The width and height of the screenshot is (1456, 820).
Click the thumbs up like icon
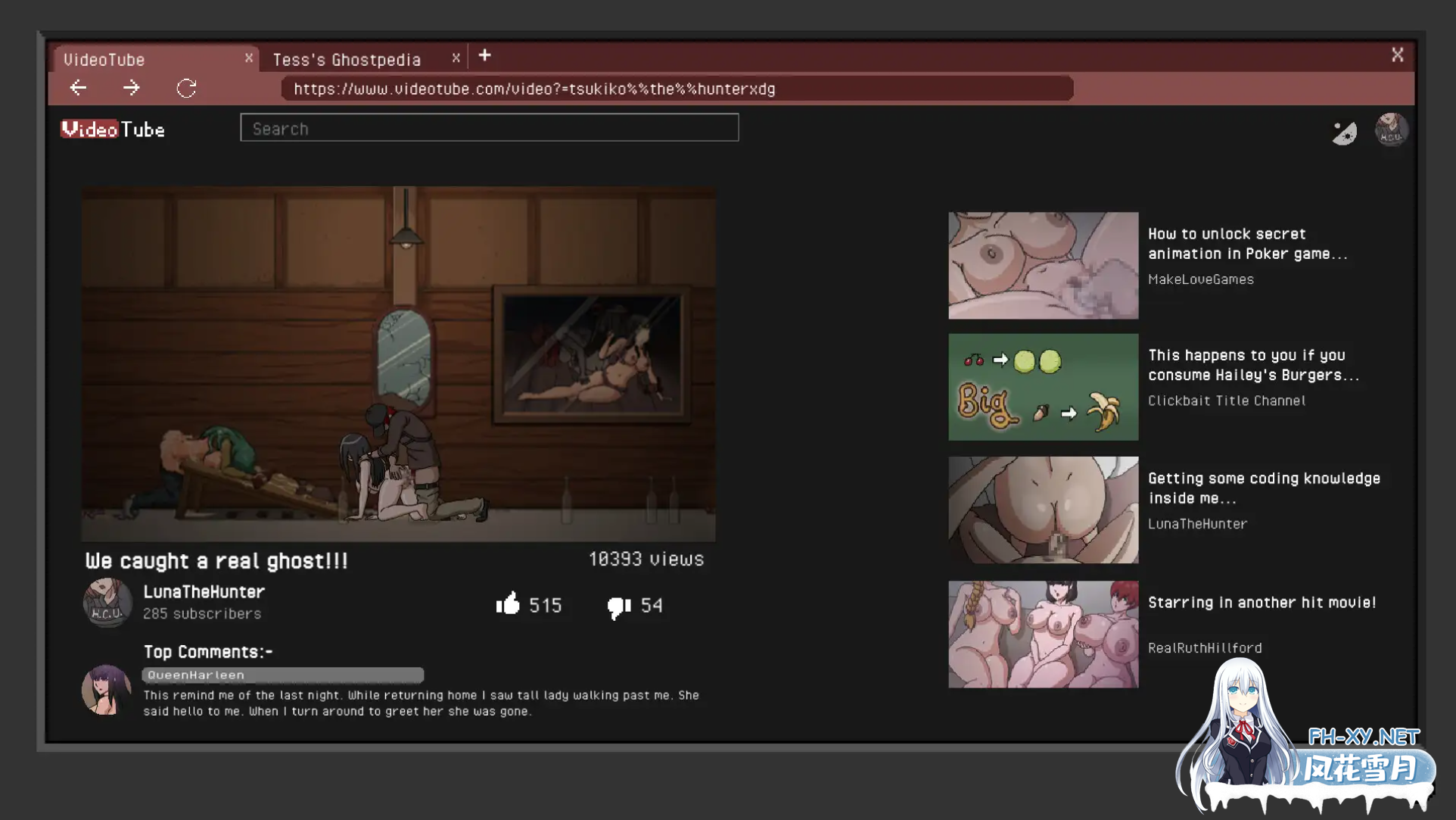(509, 605)
